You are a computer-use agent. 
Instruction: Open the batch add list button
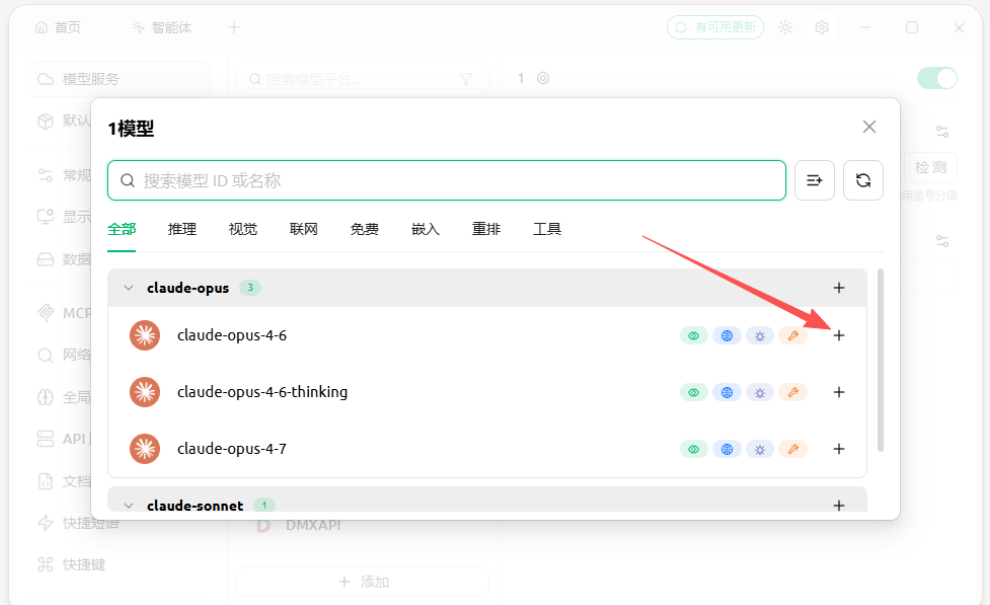[814, 181]
